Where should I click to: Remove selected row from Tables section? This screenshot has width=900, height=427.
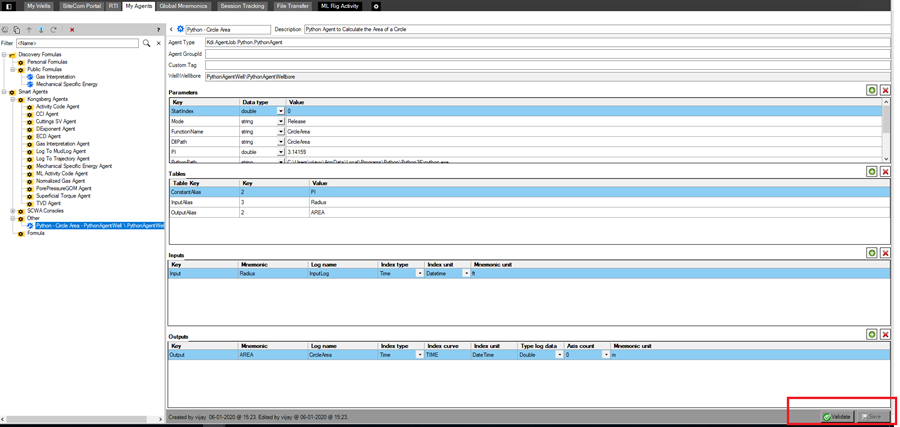point(886,172)
